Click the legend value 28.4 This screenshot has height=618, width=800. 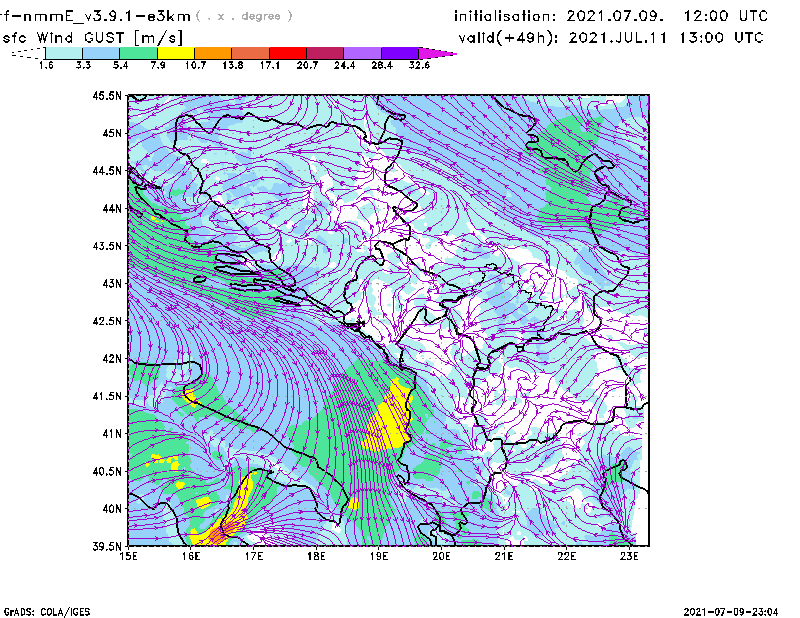tap(382, 65)
